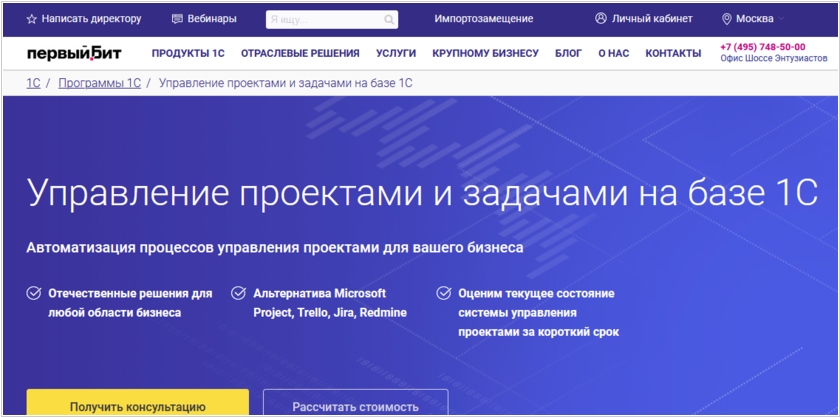840x417 pixels.
Task: Select the Москва city label
Action: (754, 19)
